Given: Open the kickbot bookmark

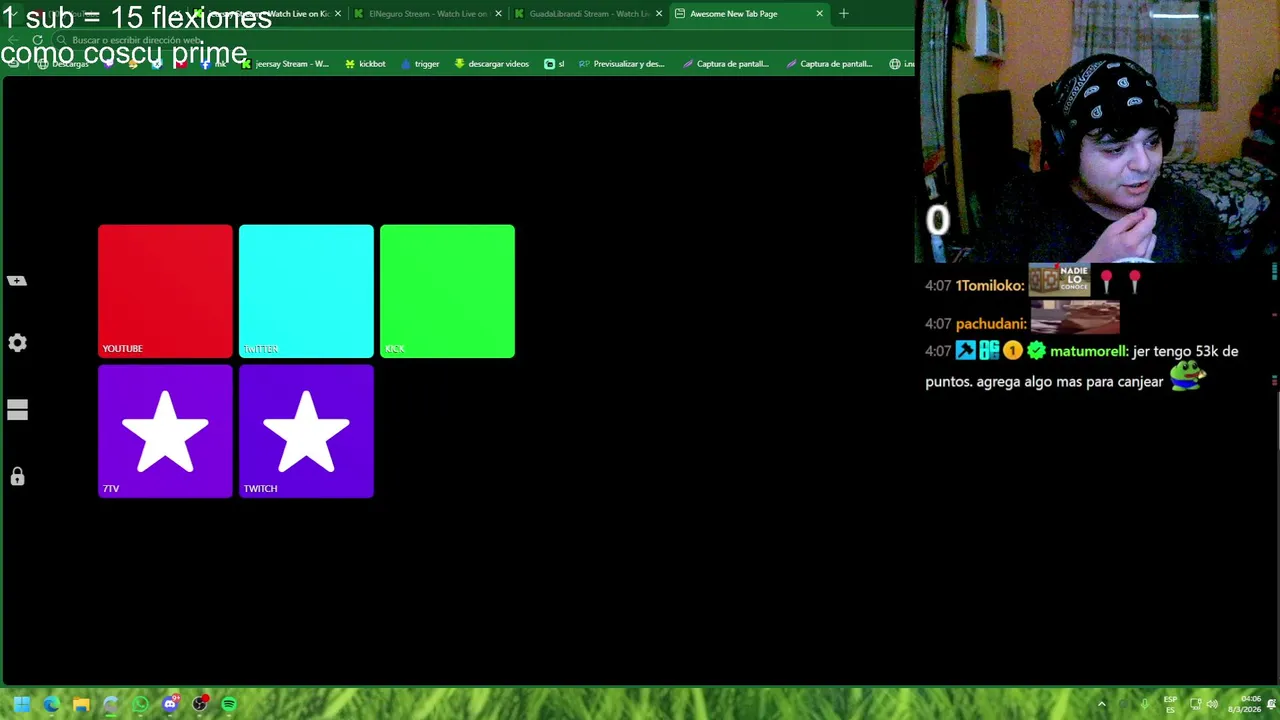Looking at the screenshot, I should coord(365,64).
